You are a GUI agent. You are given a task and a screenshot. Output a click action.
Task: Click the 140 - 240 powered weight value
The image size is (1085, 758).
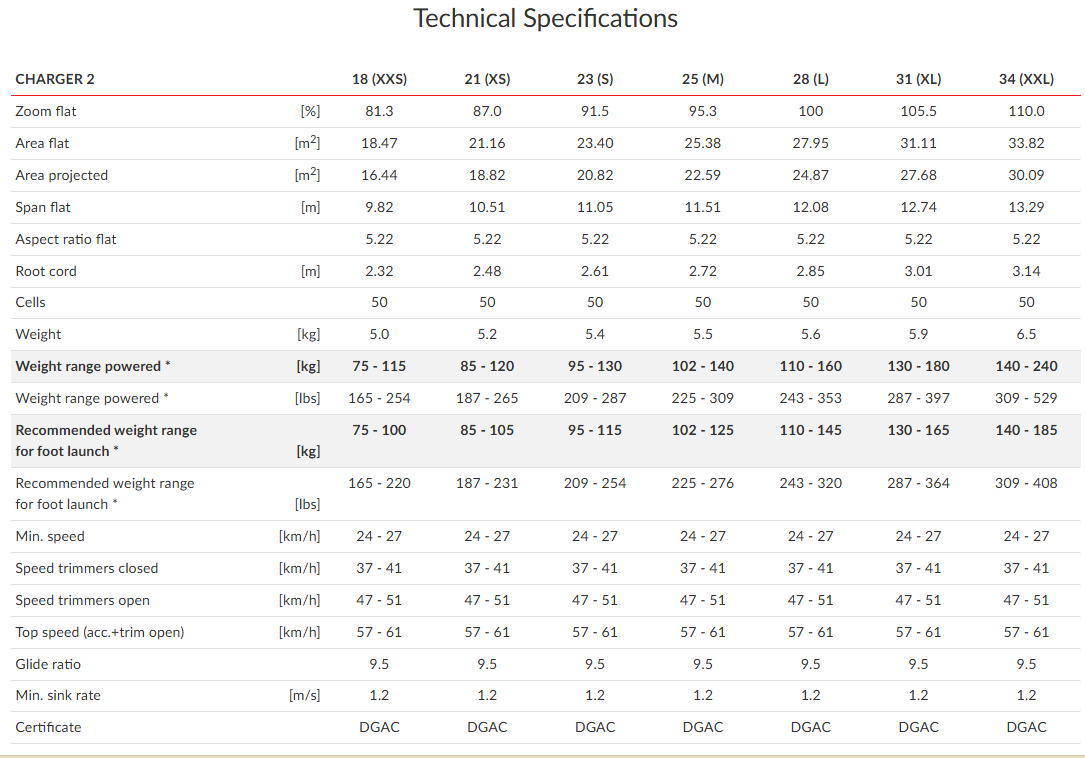click(x=1026, y=366)
